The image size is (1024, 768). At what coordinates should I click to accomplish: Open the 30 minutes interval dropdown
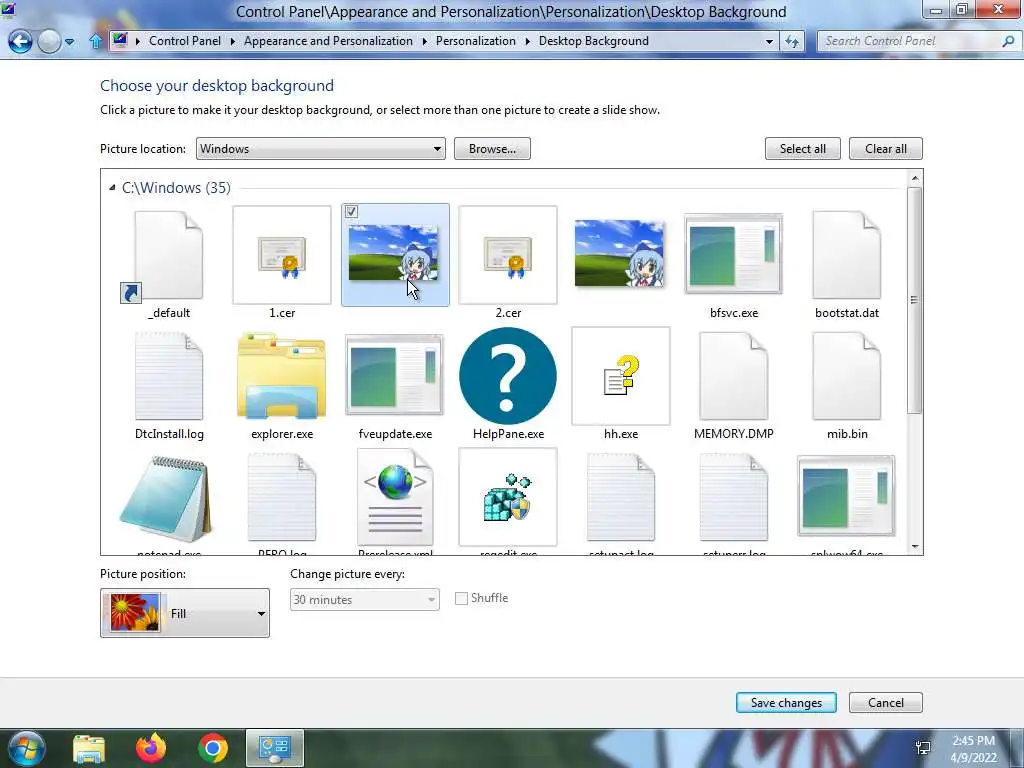pos(364,600)
